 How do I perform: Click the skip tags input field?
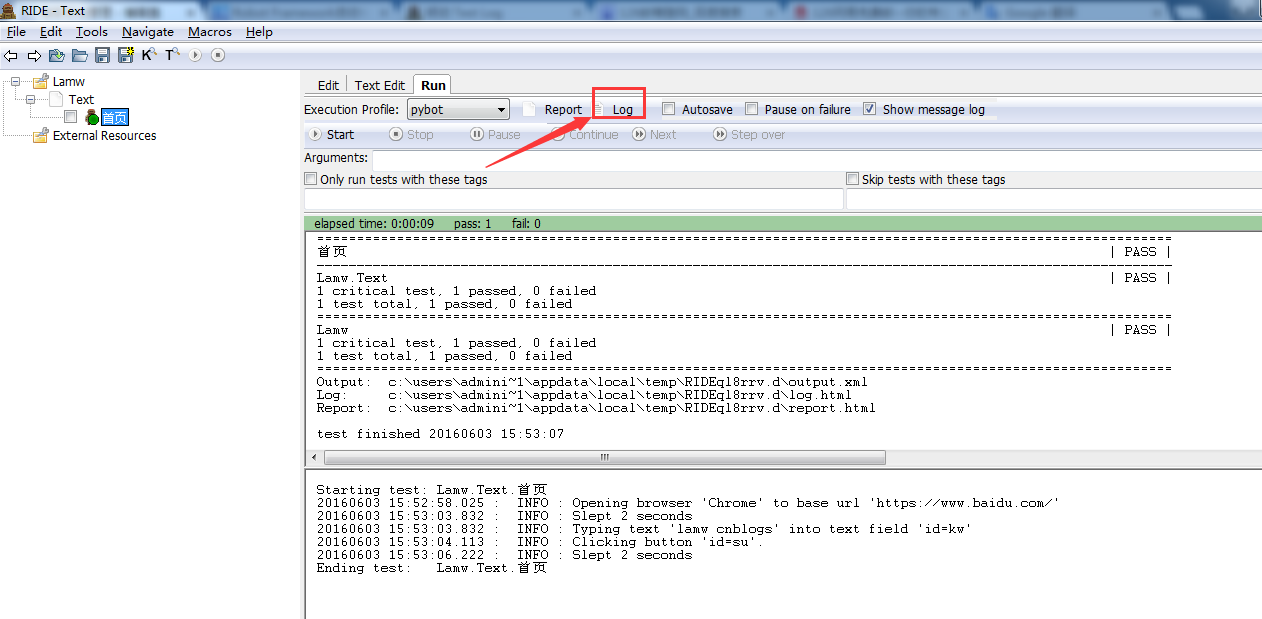[x=1054, y=199]
